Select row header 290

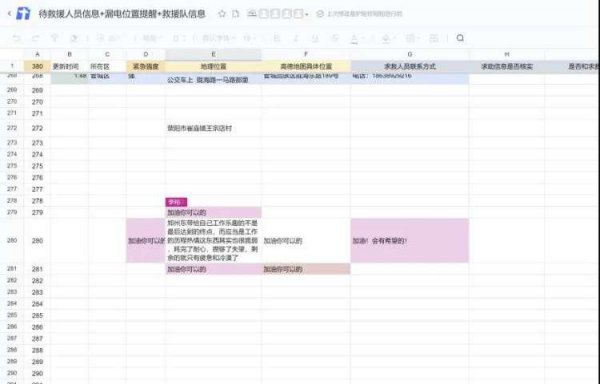pos(12,373)
